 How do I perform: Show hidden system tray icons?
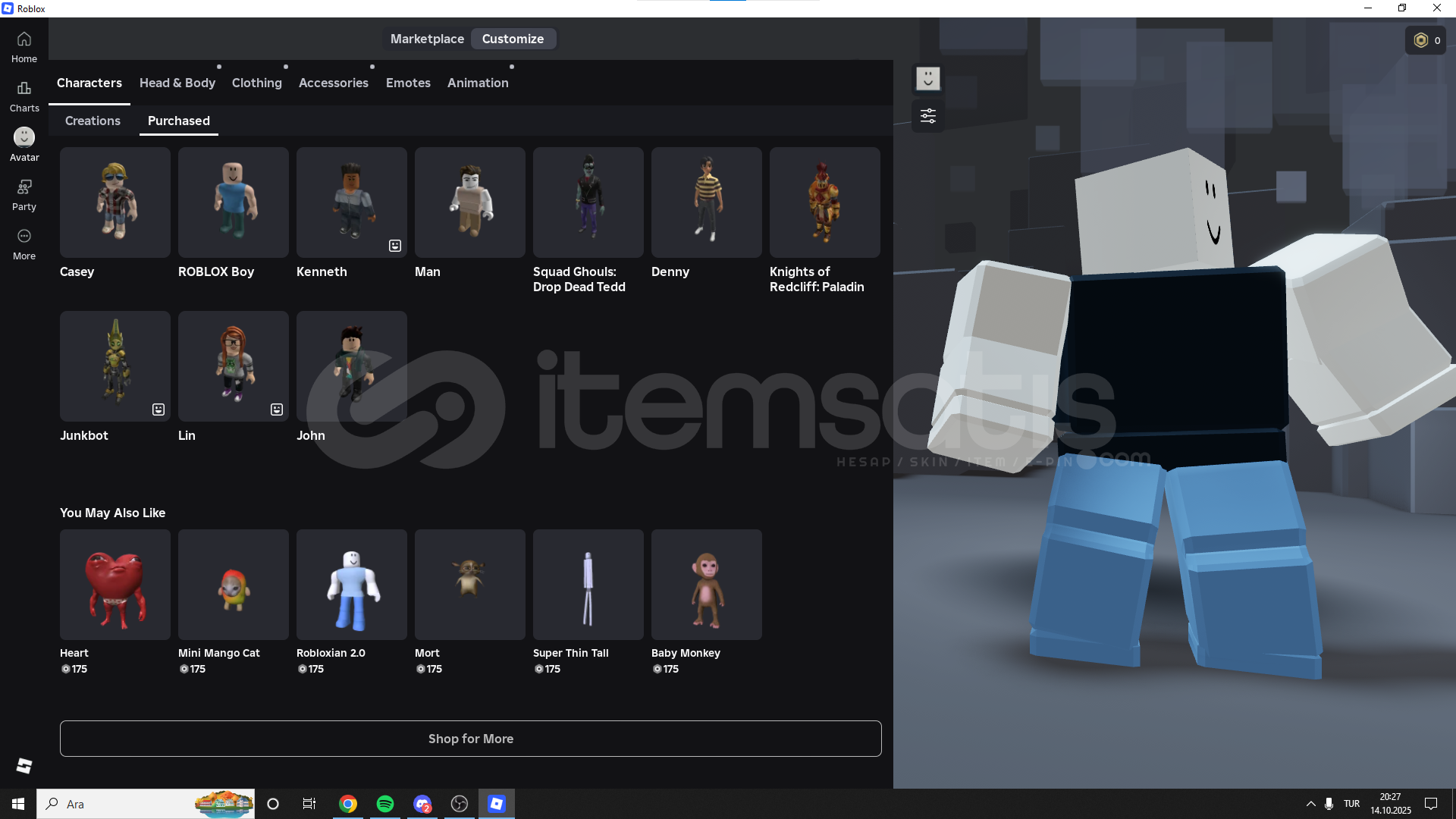(1310, 804)
